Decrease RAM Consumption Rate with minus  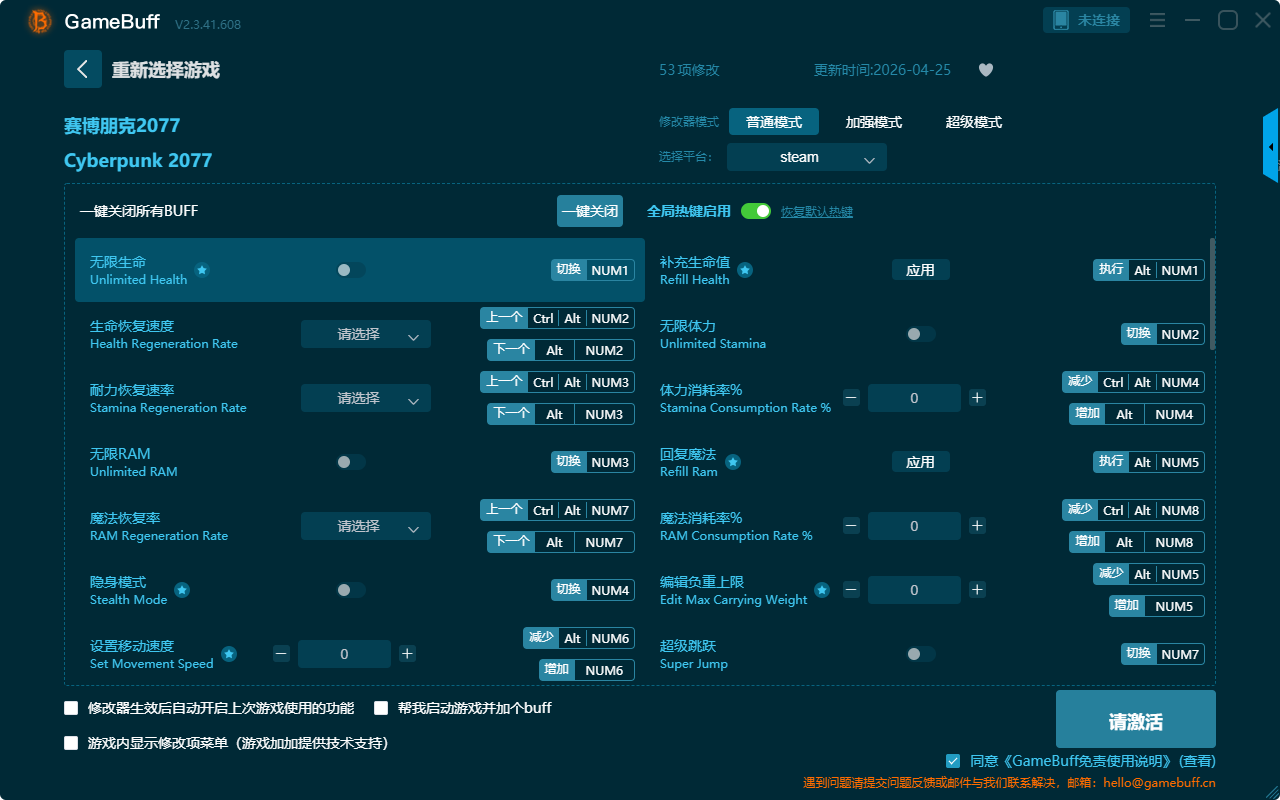(x=851, y=526)
